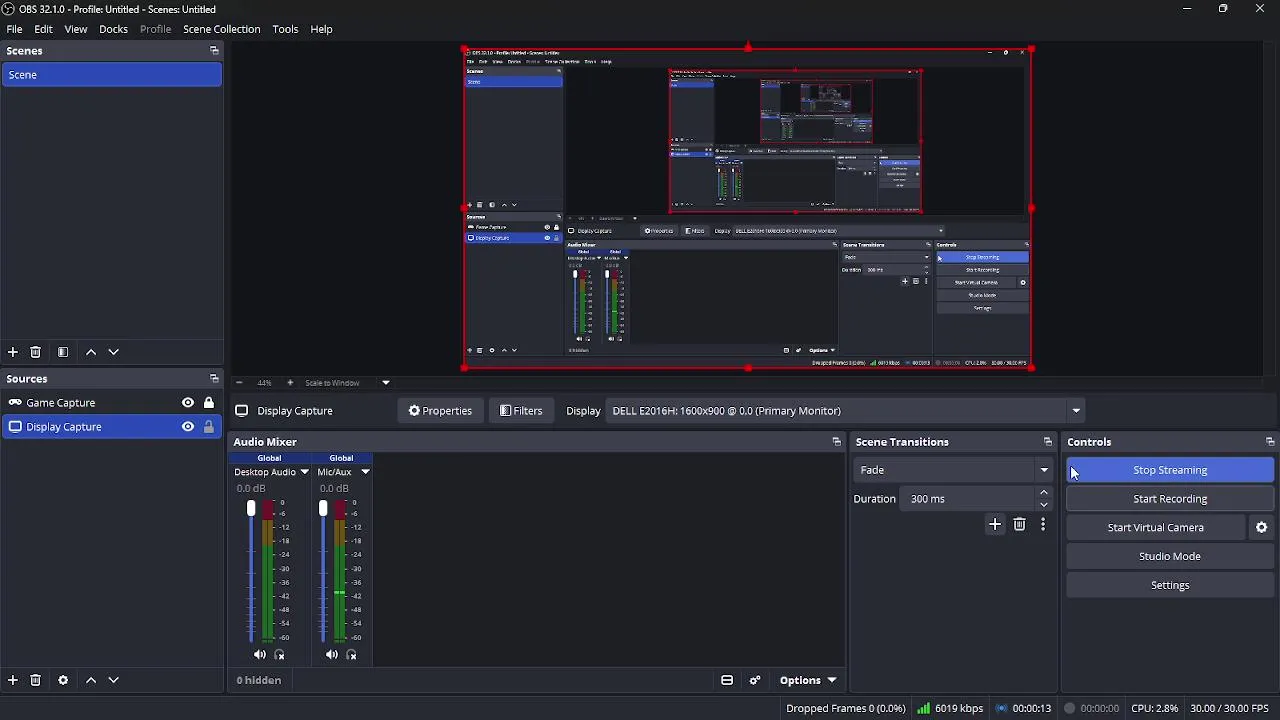
Task: Open the Help menu
Action: pos(321,29)
